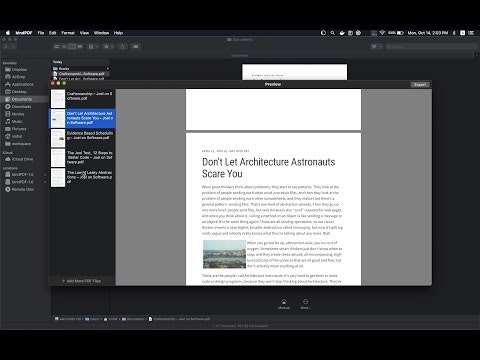Open the MiniPDF application menu
480x360 pixels.
coord(24,33)
